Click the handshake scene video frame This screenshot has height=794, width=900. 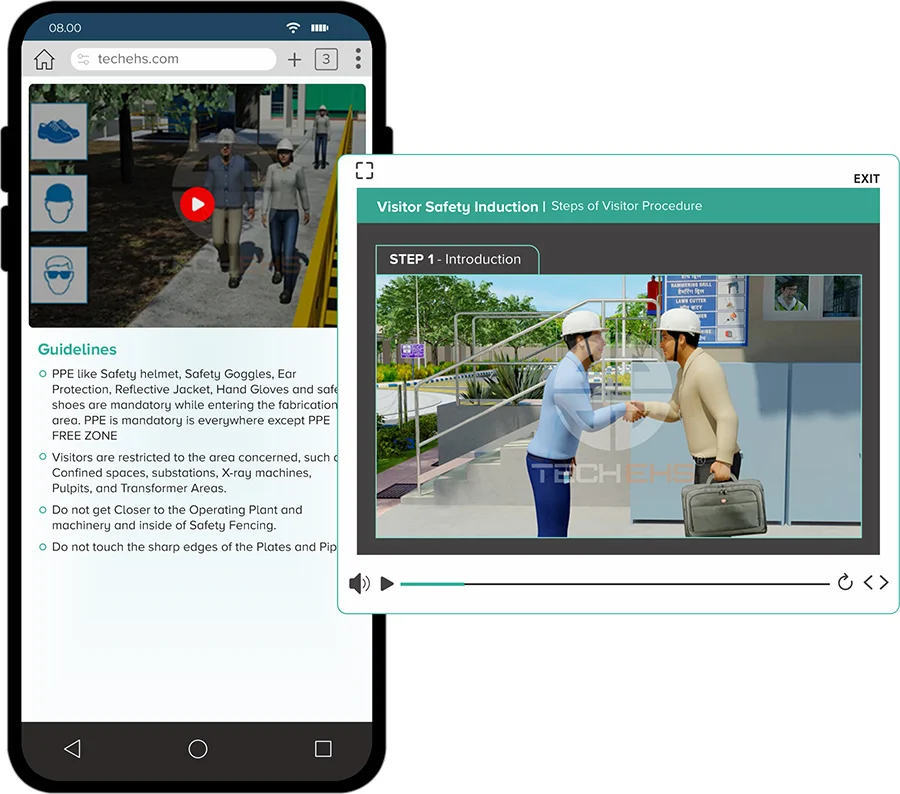[x=619, y=406]
